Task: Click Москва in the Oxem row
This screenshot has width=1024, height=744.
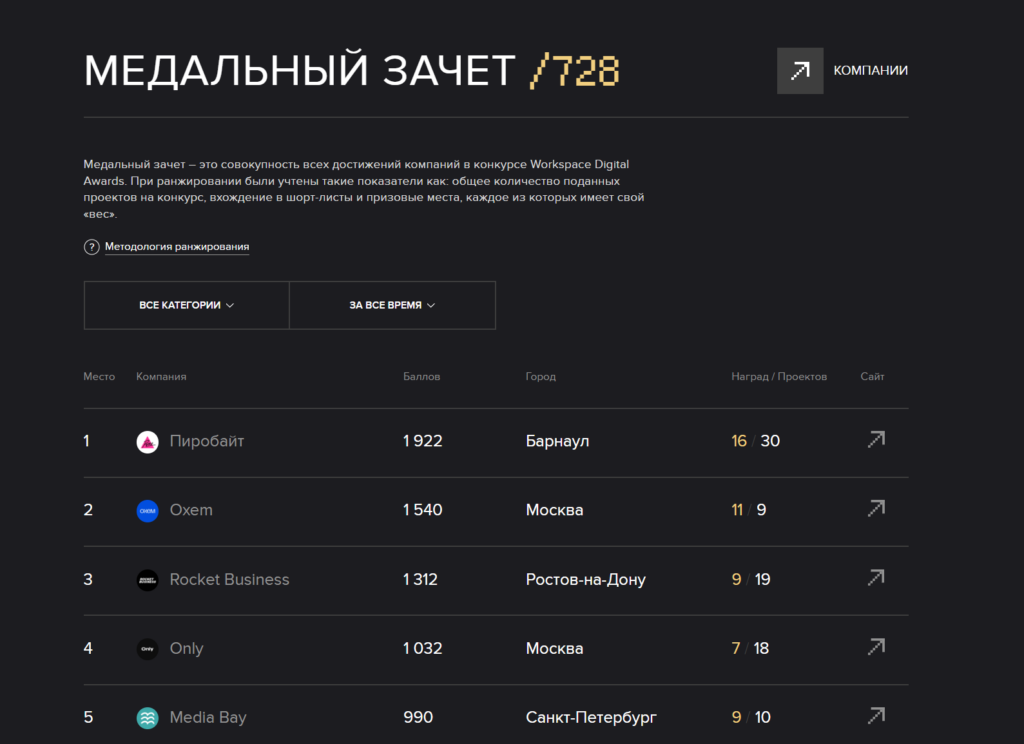Action: coord(554,510)
